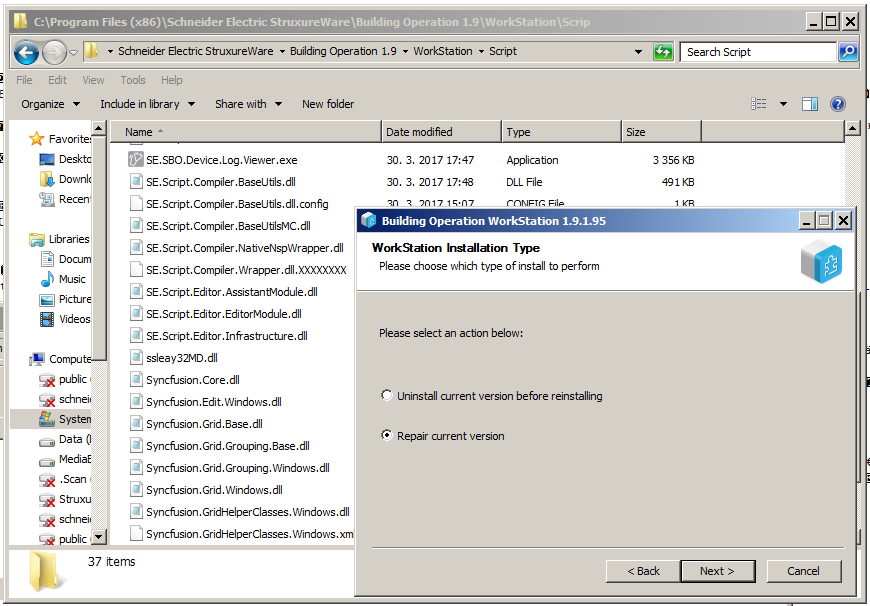
Task: Open the view options dropdown arrow
Action: 783,104
